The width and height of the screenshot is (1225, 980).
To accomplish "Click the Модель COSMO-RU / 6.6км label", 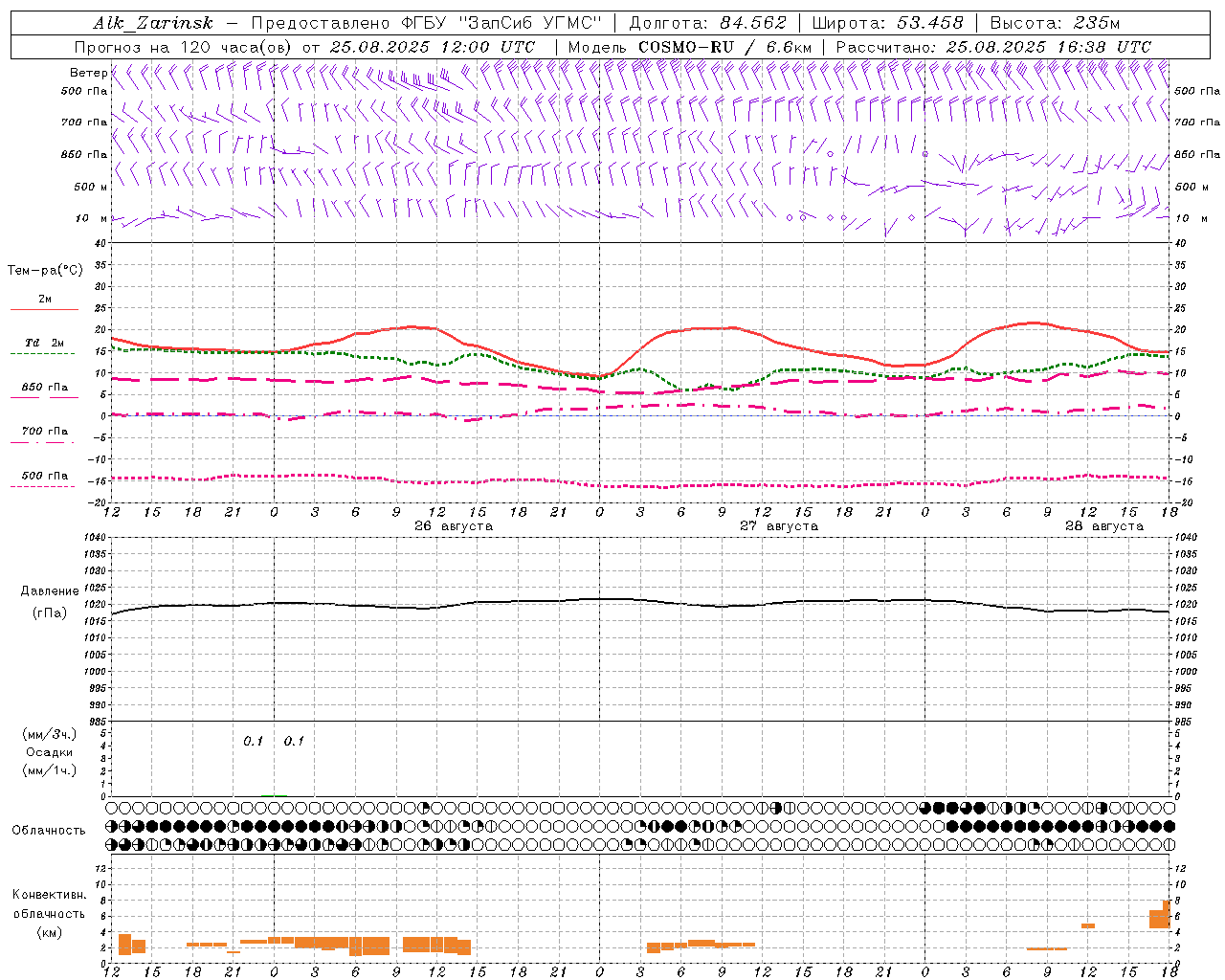I will tap(690, 47).
